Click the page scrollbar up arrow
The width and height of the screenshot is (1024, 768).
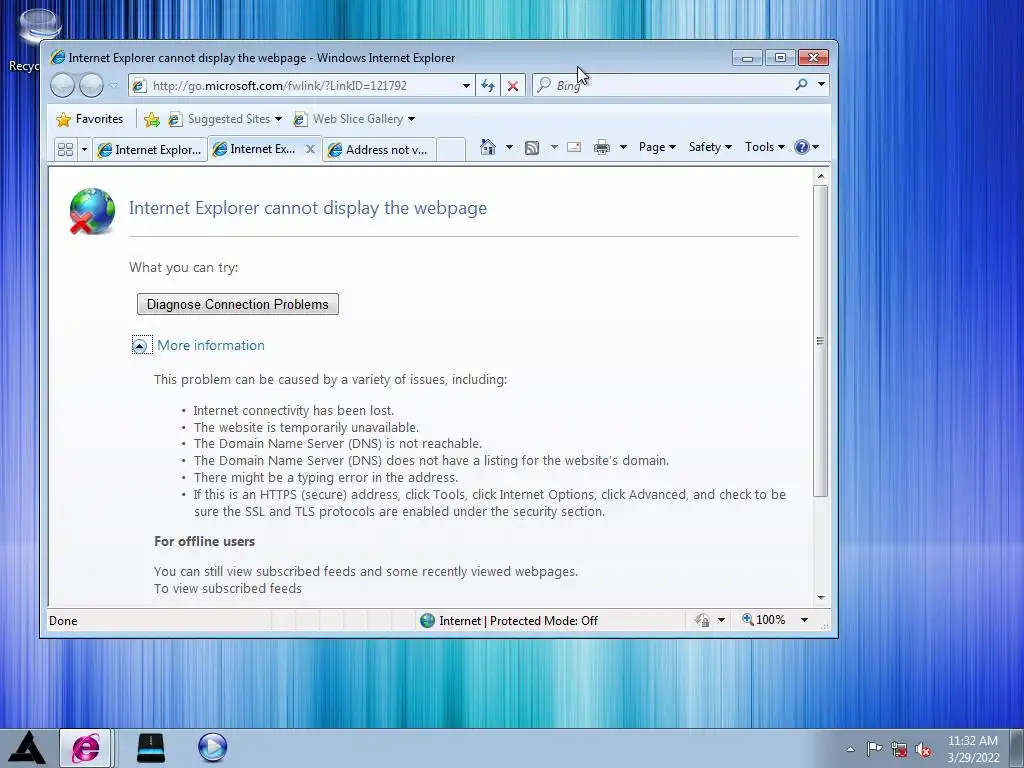coord(821,176)
